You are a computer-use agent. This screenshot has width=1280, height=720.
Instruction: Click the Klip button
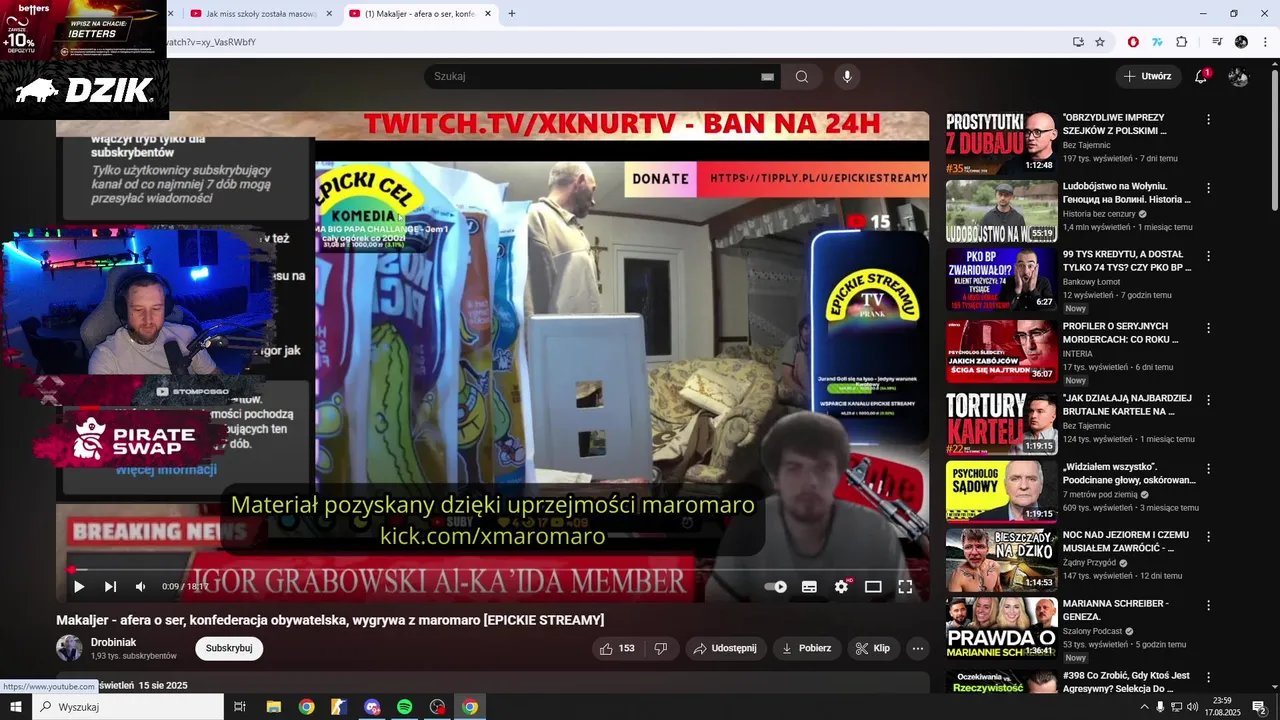click(873, 648)
